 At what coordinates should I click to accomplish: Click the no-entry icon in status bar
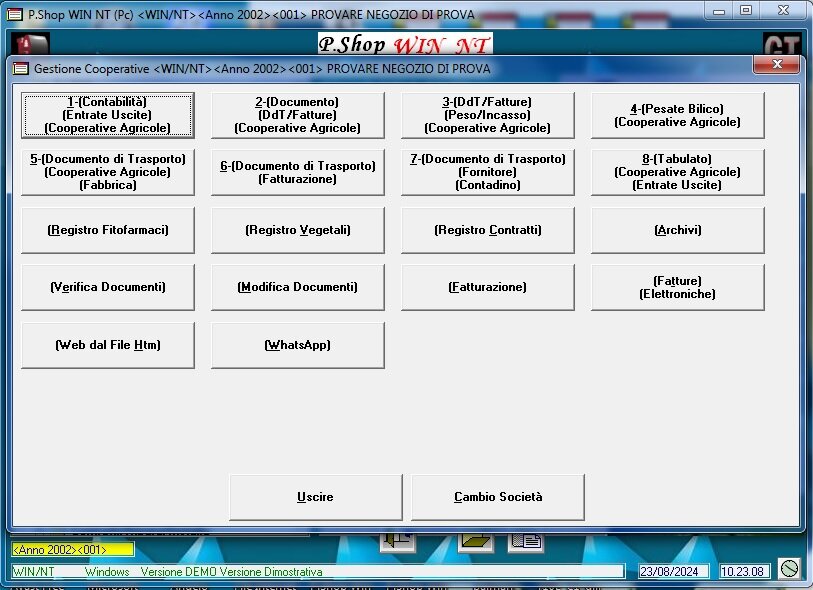pos(790,569)
